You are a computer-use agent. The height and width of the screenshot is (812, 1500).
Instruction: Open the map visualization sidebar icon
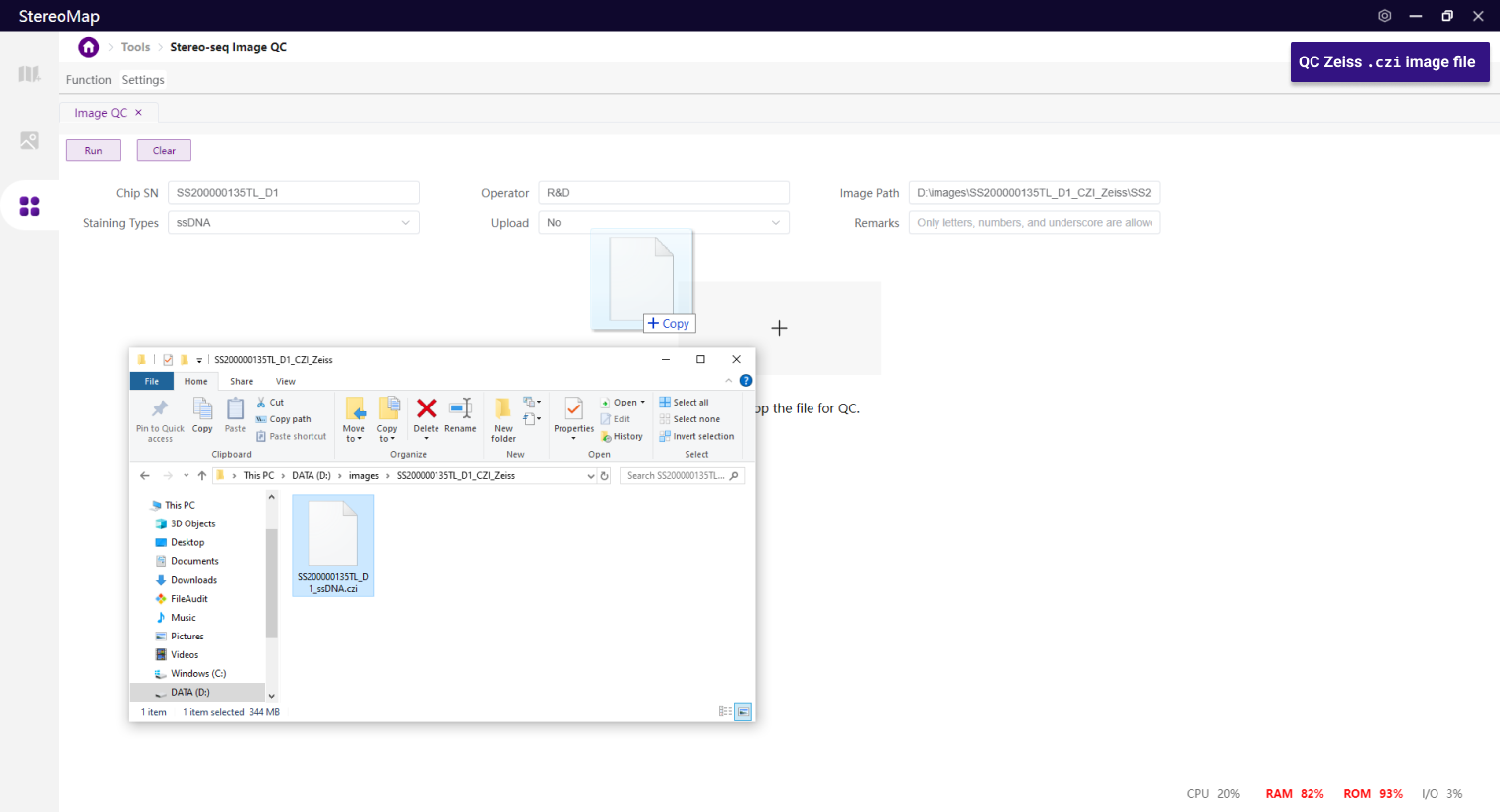click(x=29, y=74)
